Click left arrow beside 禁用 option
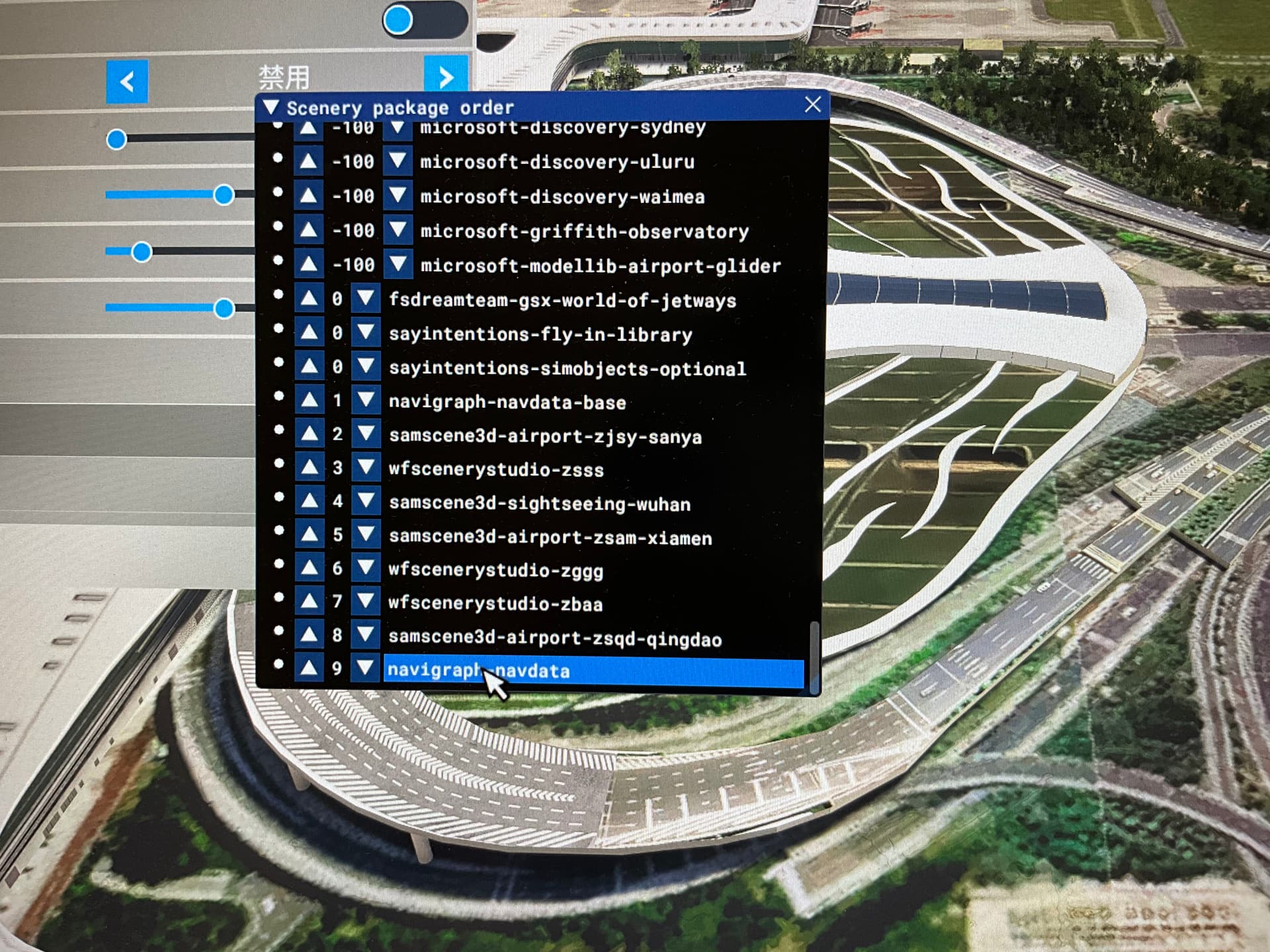Image resolution: width=1270 pixels, height=952 pixels. (127, 81)
